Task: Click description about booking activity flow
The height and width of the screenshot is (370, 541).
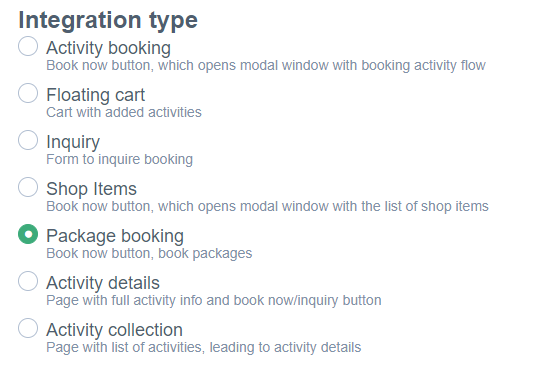Action: (266, 65)
